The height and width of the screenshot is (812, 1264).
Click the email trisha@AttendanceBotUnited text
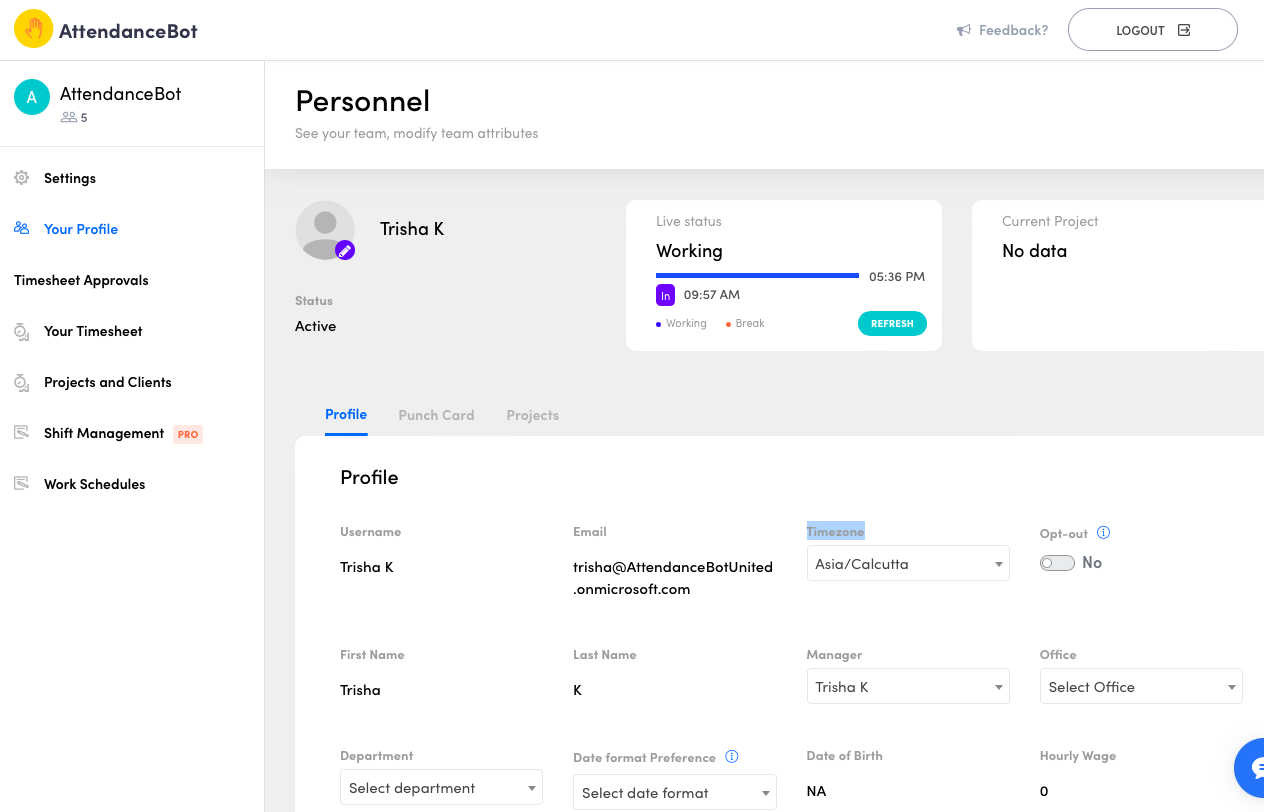pos(673,578)
